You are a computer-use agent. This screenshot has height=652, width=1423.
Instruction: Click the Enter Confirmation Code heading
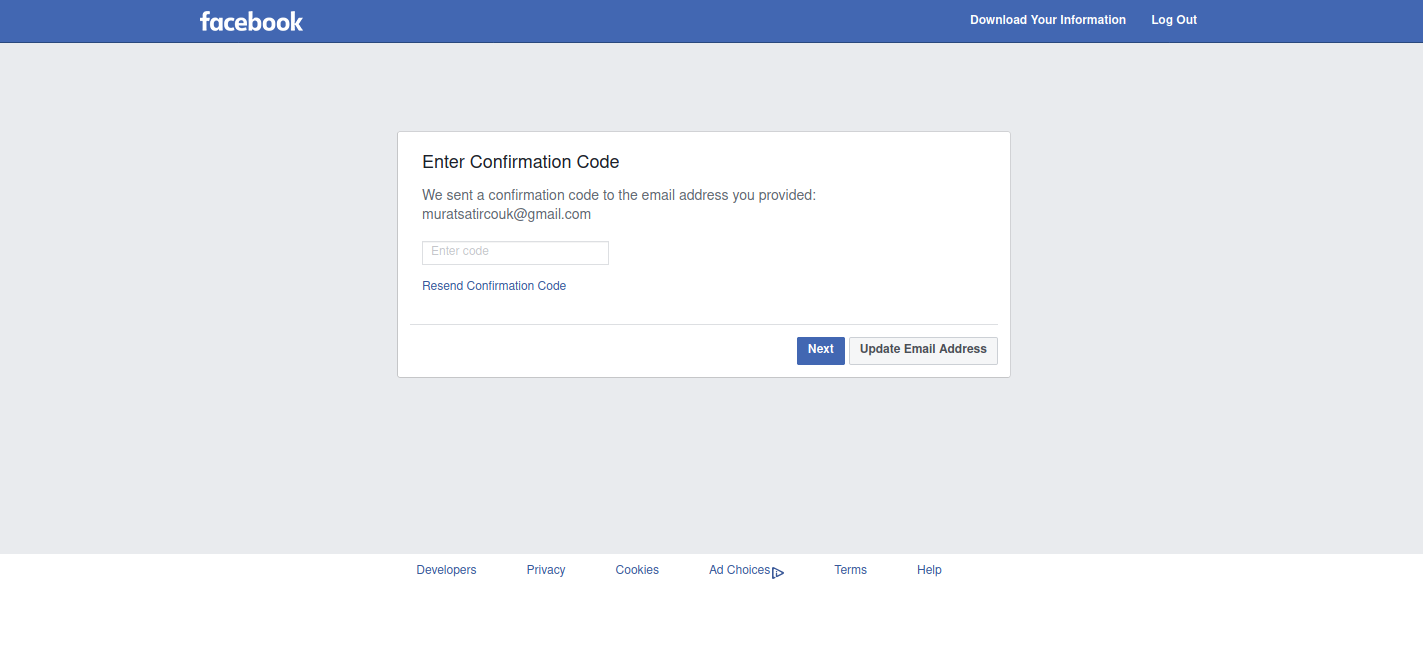point(521,162)
